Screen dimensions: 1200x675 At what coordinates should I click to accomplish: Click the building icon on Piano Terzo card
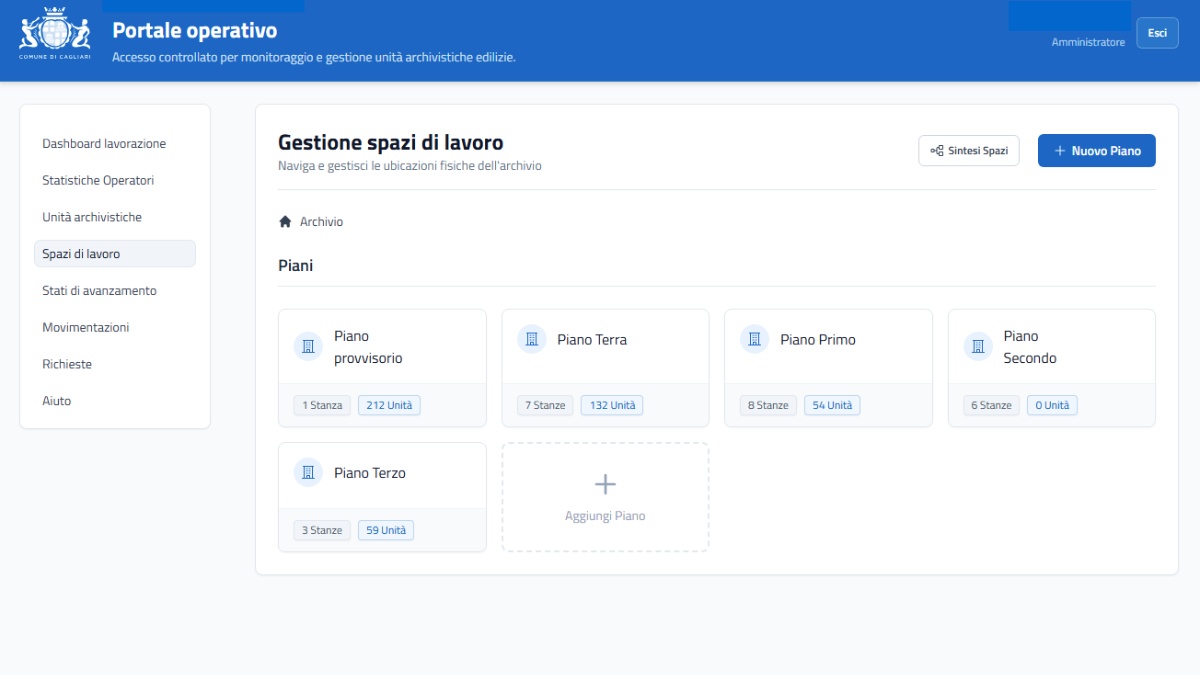click(308, 472)
